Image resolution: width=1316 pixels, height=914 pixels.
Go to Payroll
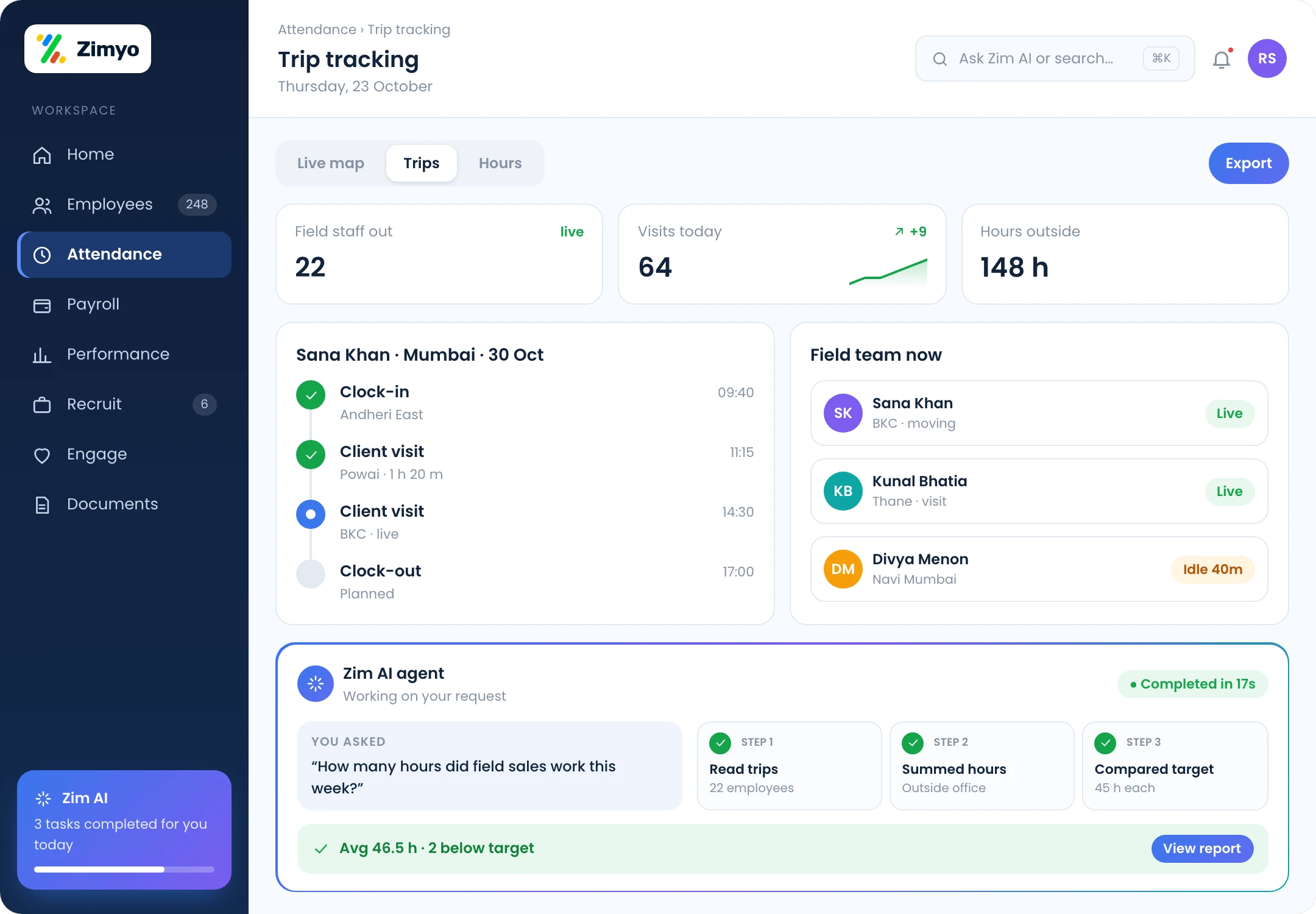pyautogui.click(x=124, y=304)
